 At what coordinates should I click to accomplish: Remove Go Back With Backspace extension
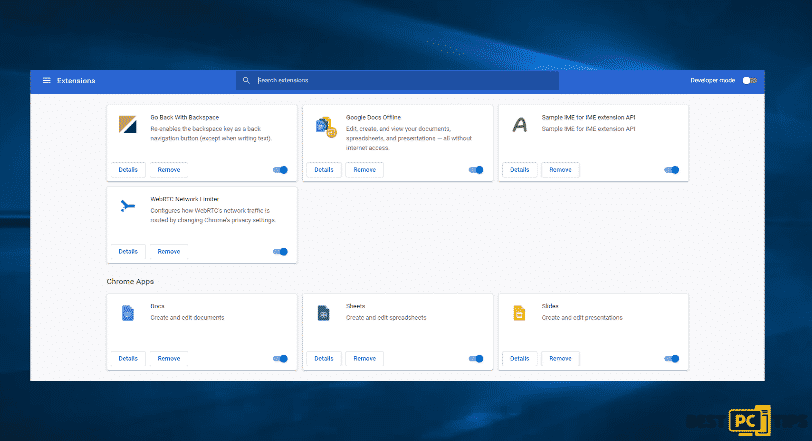169,170
